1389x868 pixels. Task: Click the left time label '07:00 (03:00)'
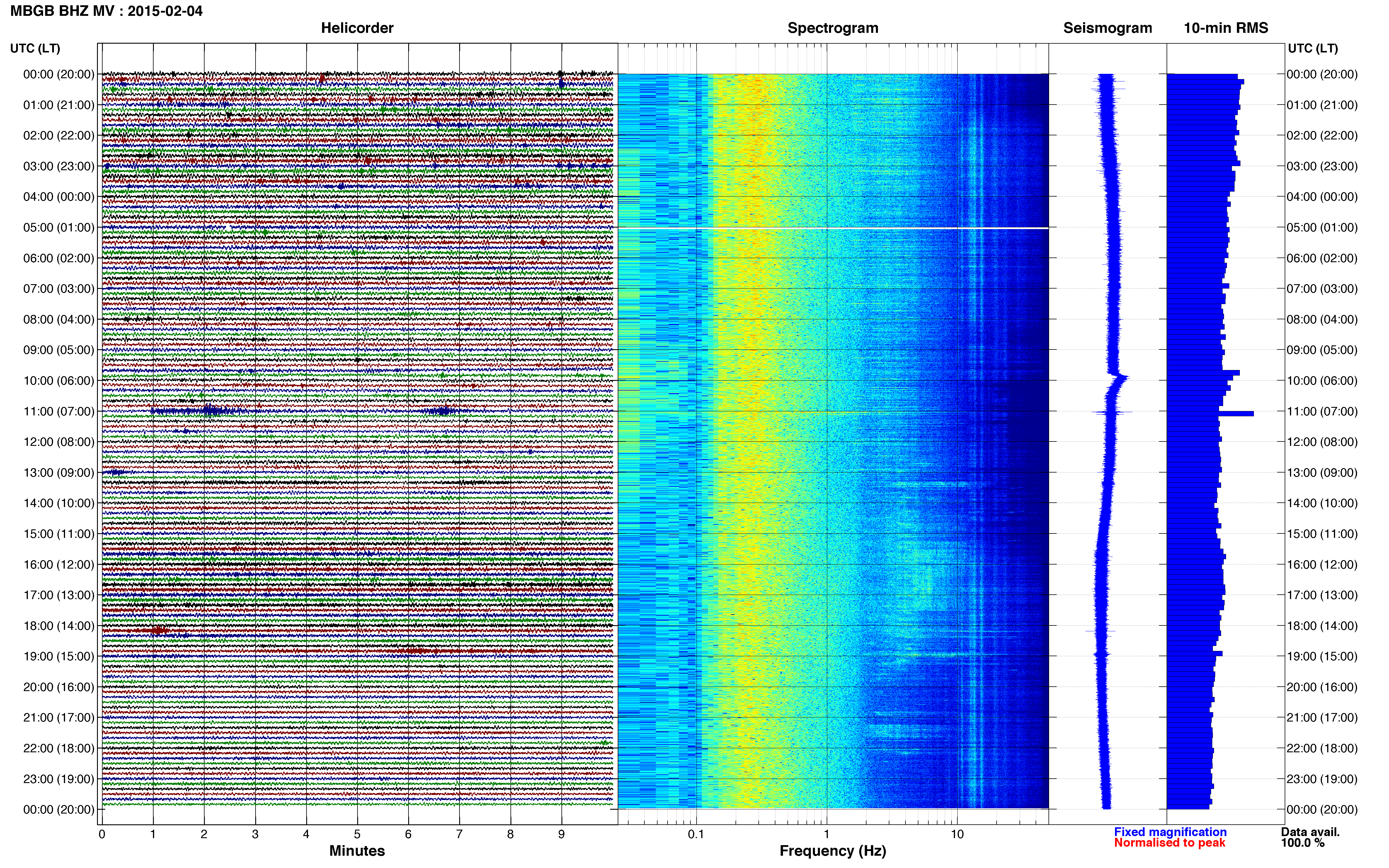(x=59, y=289)
